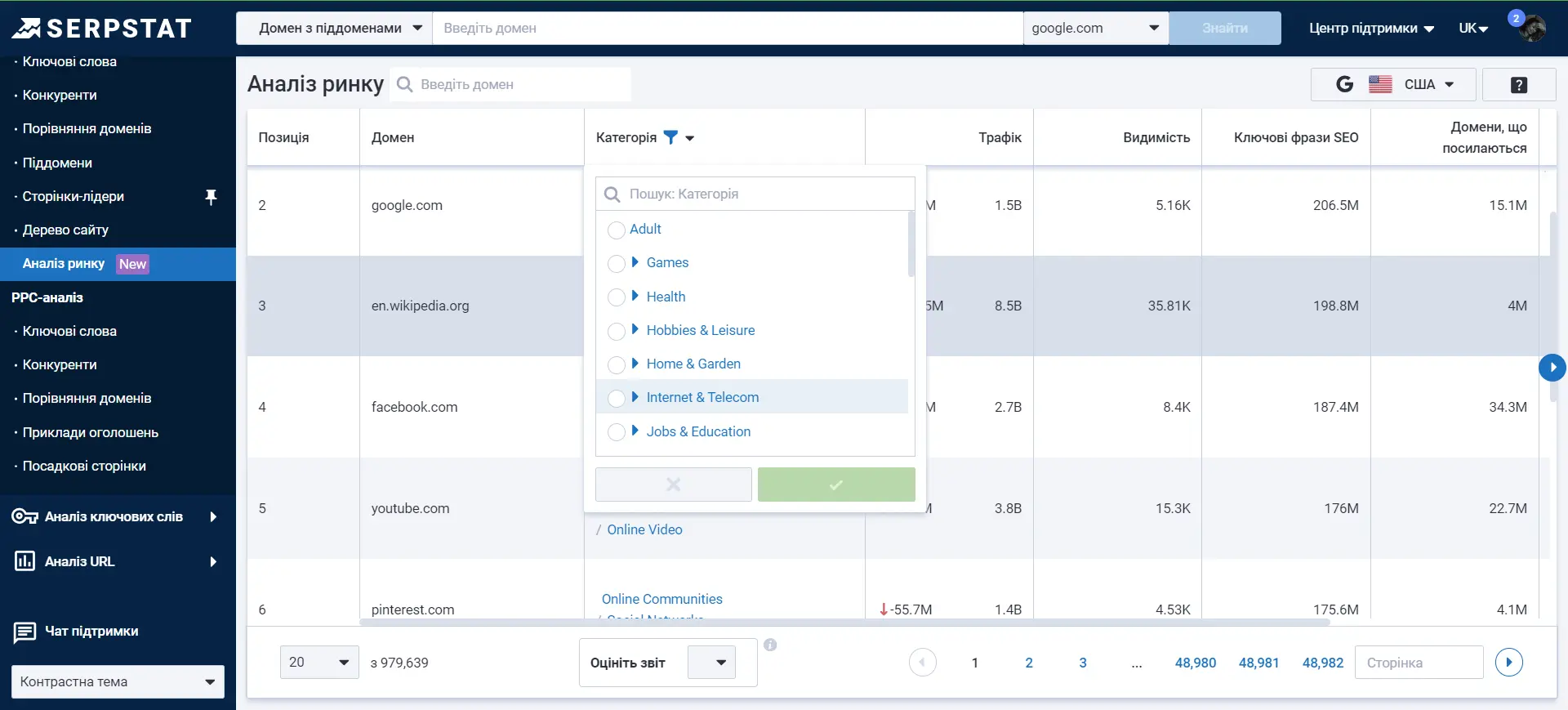The image size is (1568, 710).
Task: Open Сторінки-лідери in the sidebar
Action: [x=73, y=196]
